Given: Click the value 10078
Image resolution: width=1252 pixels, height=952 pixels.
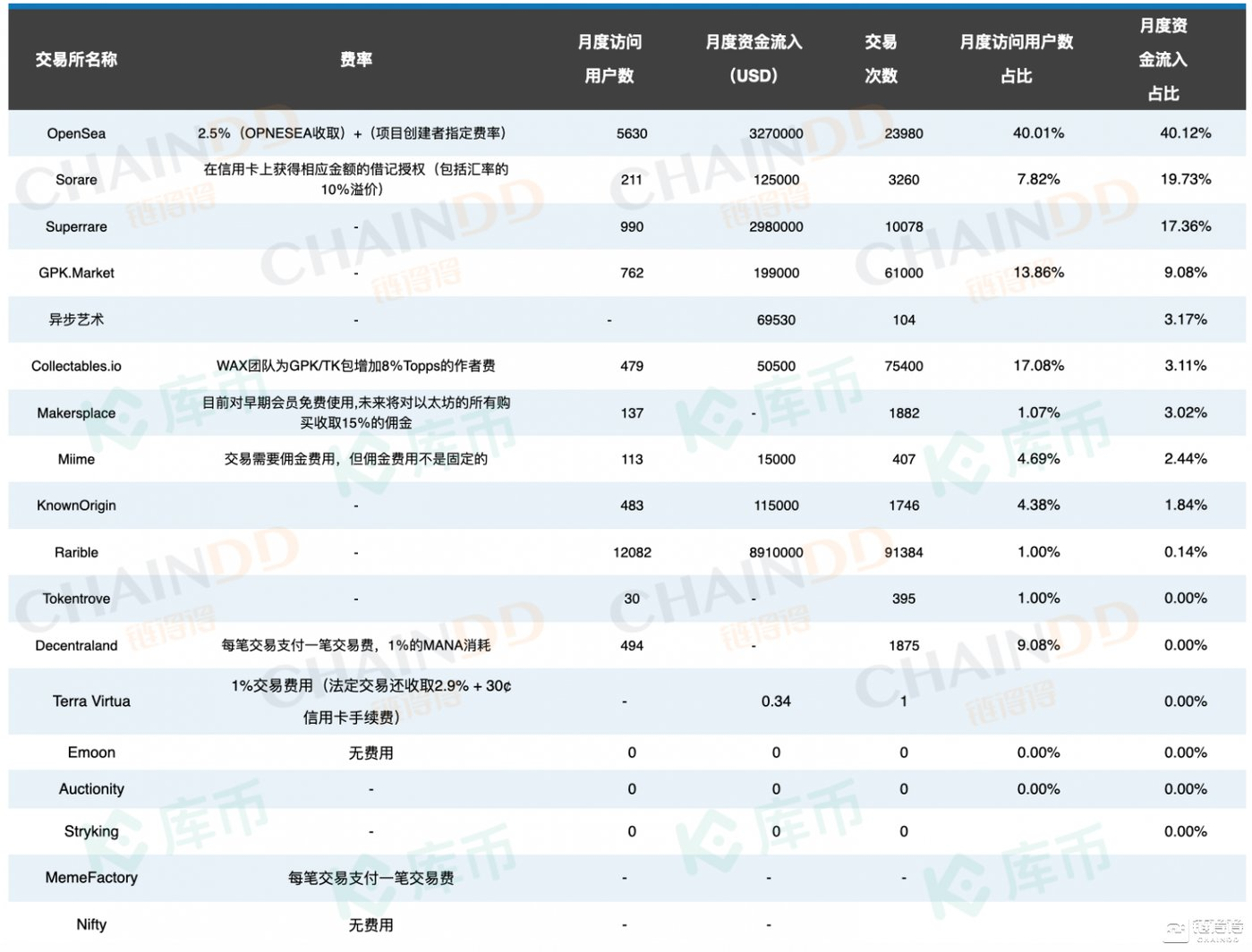Looking at the screenshot, I should click(904, 226).
